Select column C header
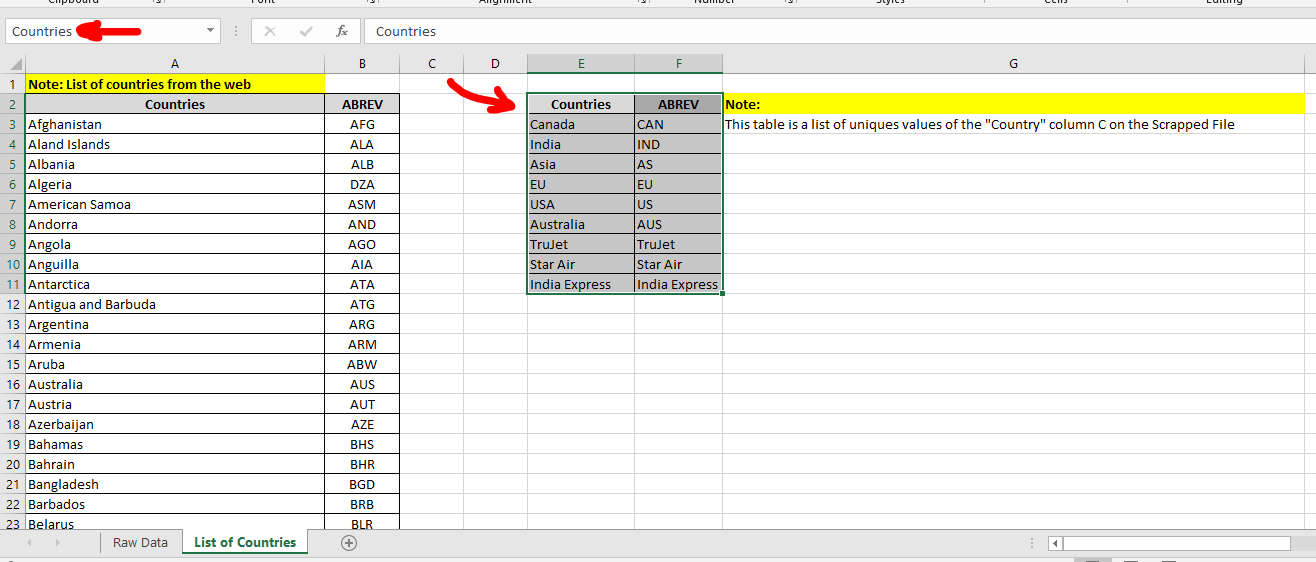The height and width of the screenshot is (562, 1316). click(431, 64)
